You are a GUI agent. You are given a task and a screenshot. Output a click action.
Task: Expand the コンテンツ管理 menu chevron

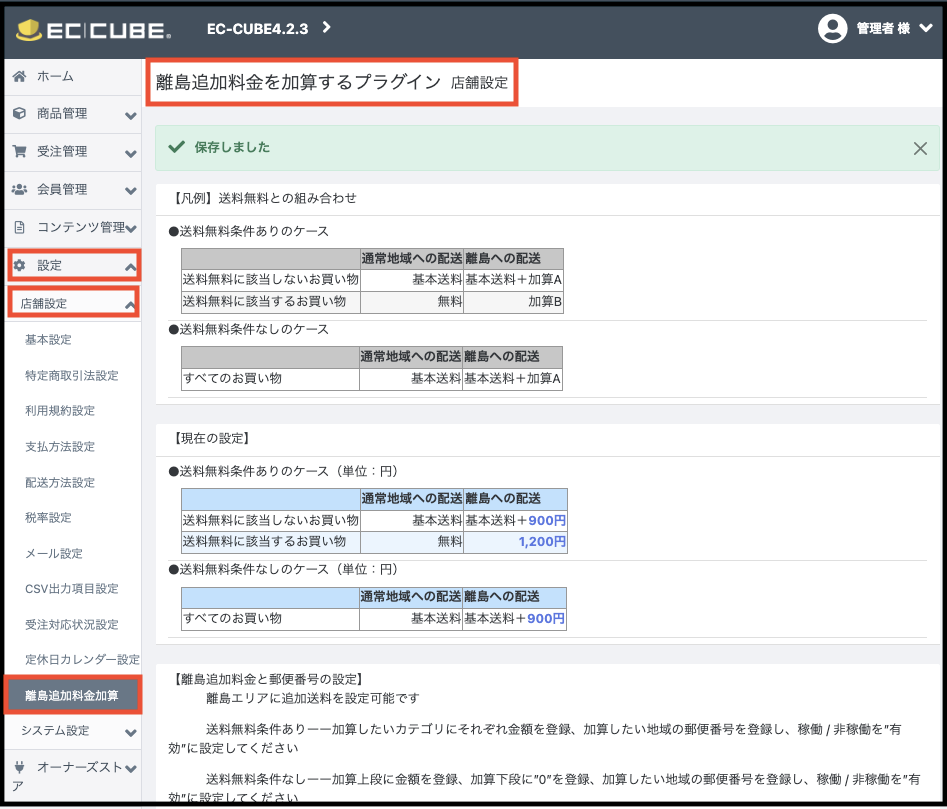[x=130, y=228]
